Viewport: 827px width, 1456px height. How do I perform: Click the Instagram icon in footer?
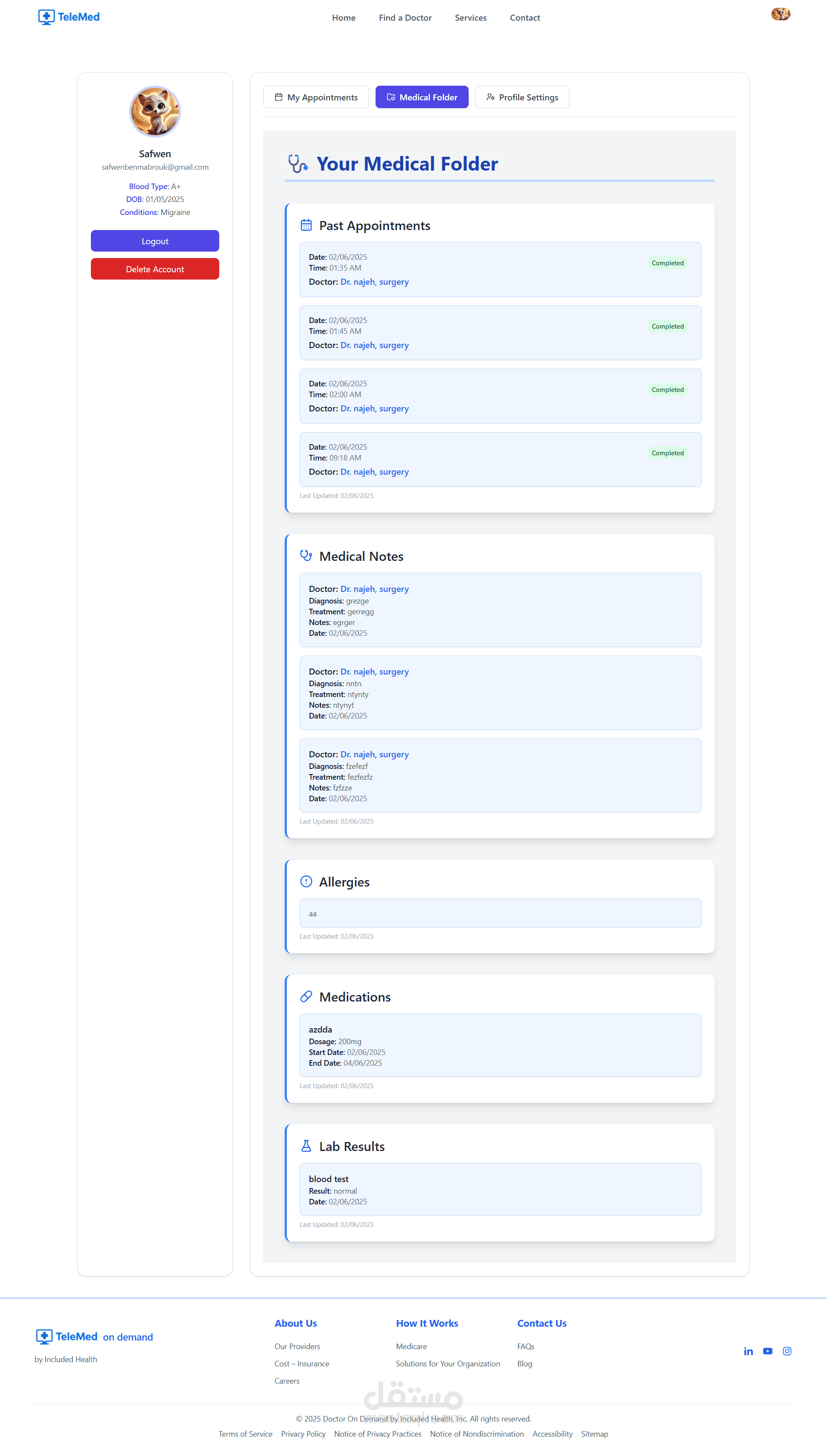click(x=787, y=1351)
